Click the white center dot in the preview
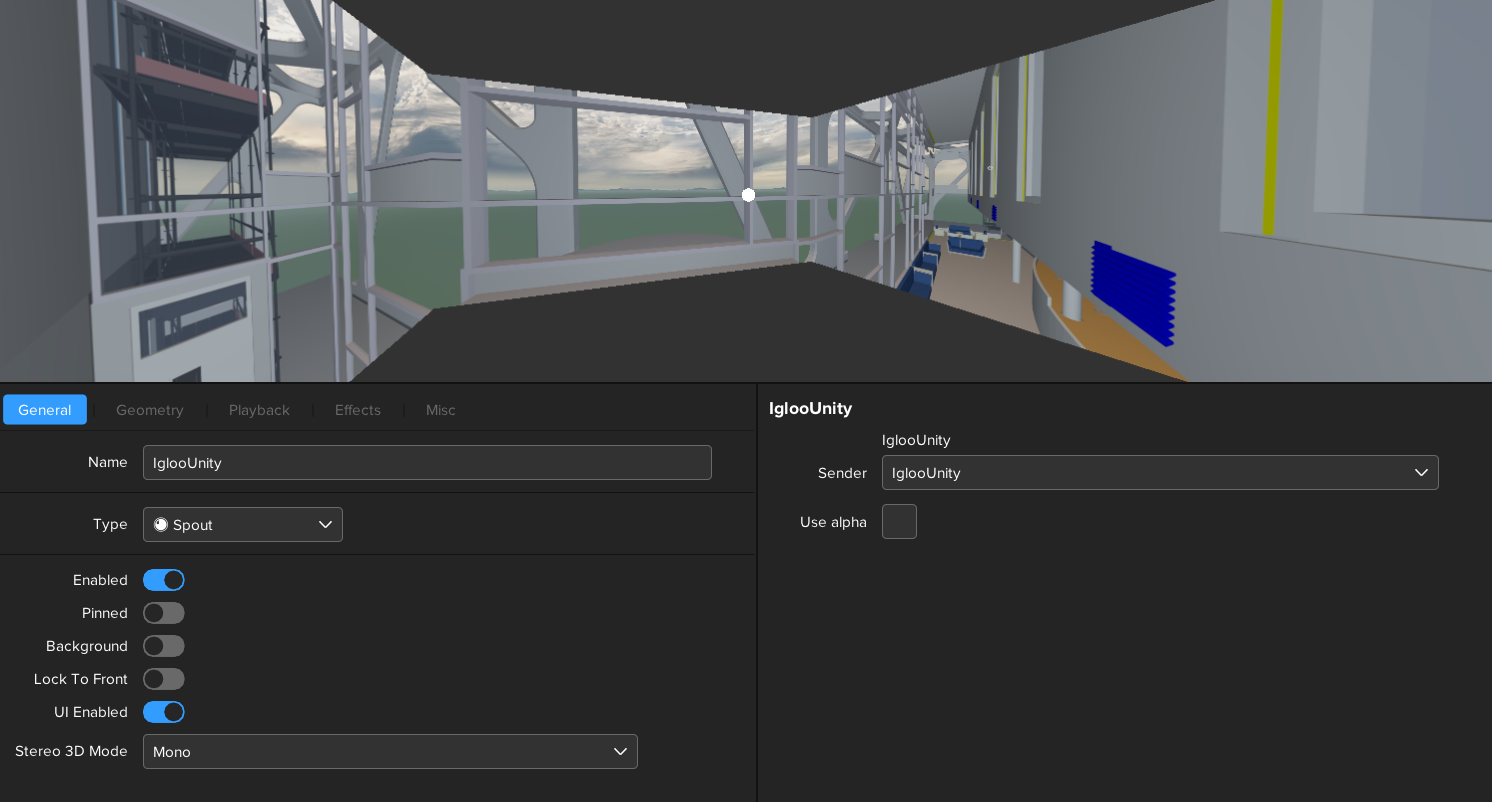1492x802 pixels. point(748,195)
